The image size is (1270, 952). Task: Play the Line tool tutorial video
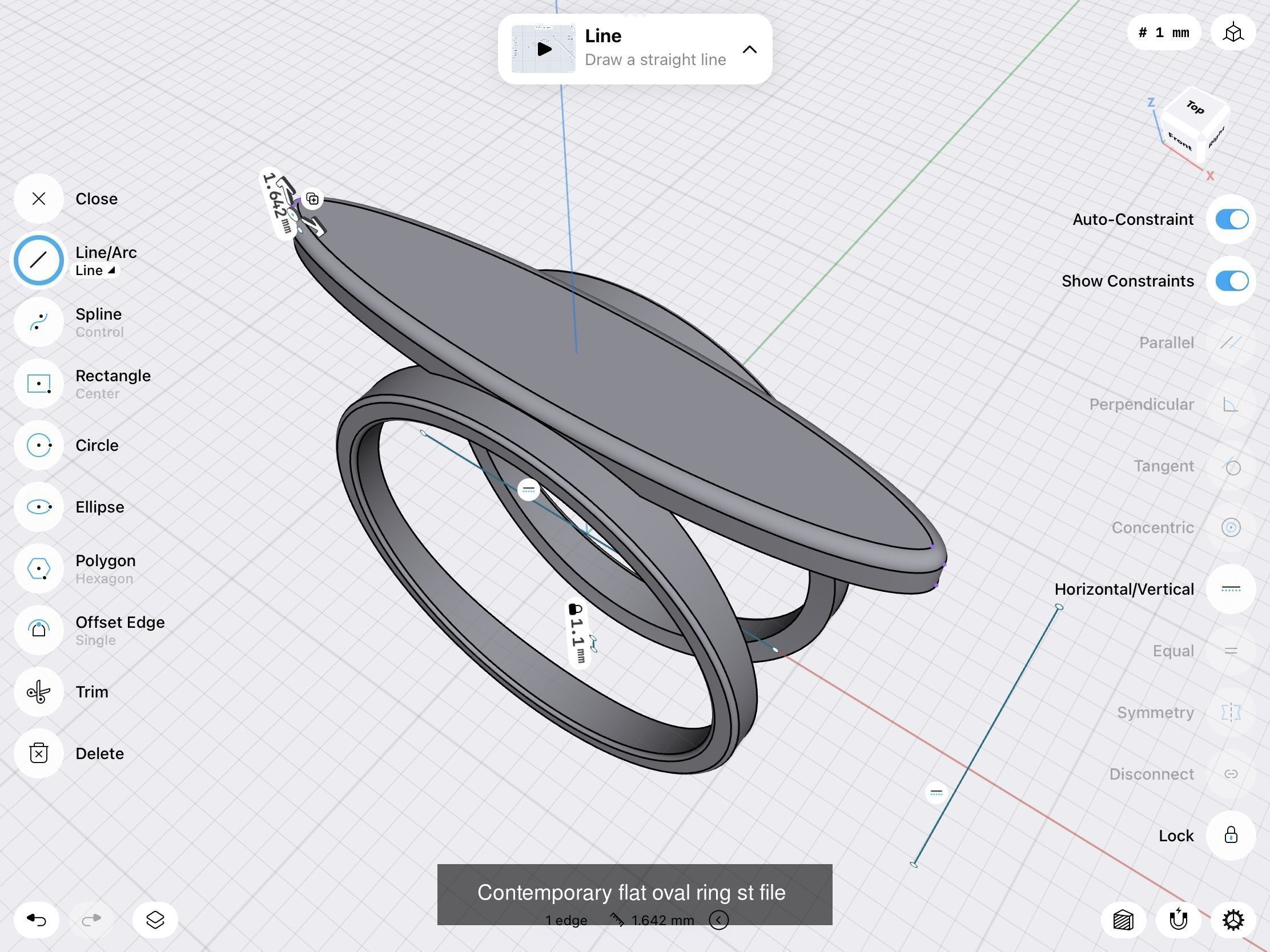543,49
